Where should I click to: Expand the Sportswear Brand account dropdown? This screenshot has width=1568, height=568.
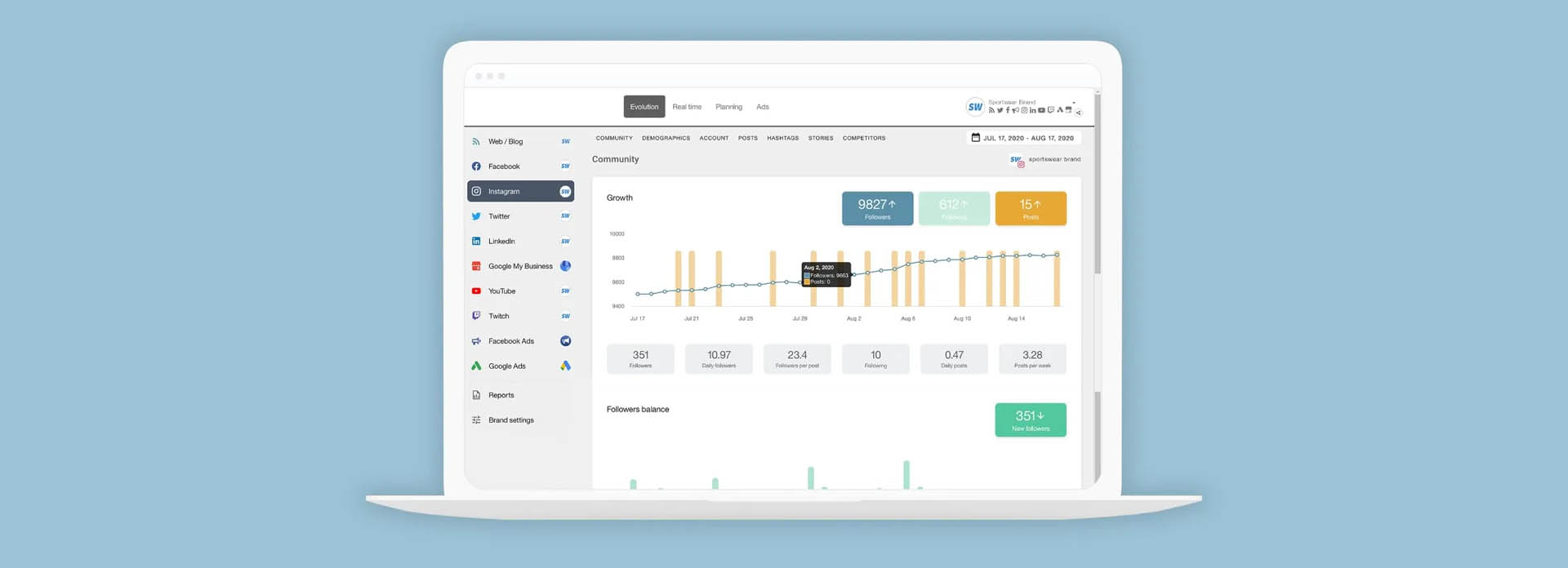coord(1073,103)
